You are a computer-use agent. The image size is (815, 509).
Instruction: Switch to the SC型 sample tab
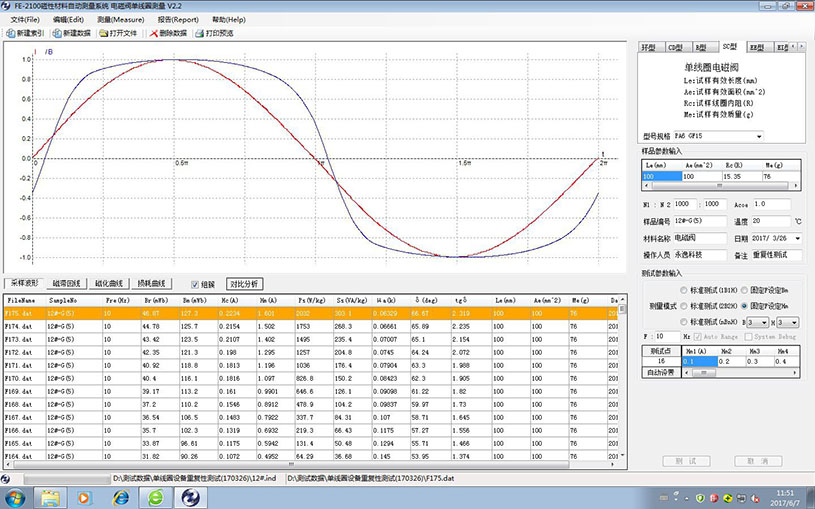(730, 46)
